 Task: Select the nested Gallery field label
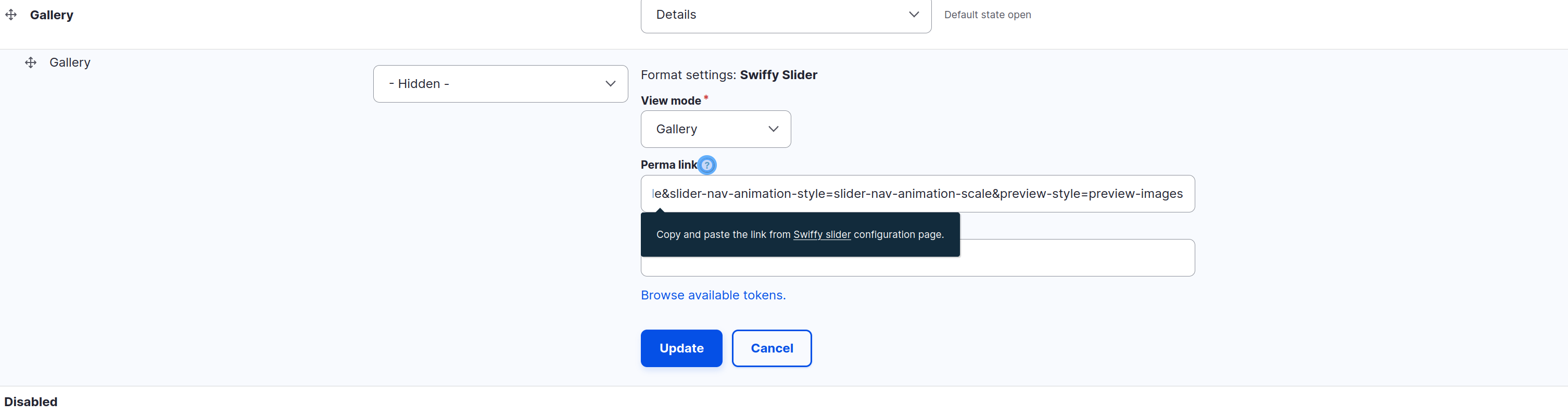[x=70, y=62]
